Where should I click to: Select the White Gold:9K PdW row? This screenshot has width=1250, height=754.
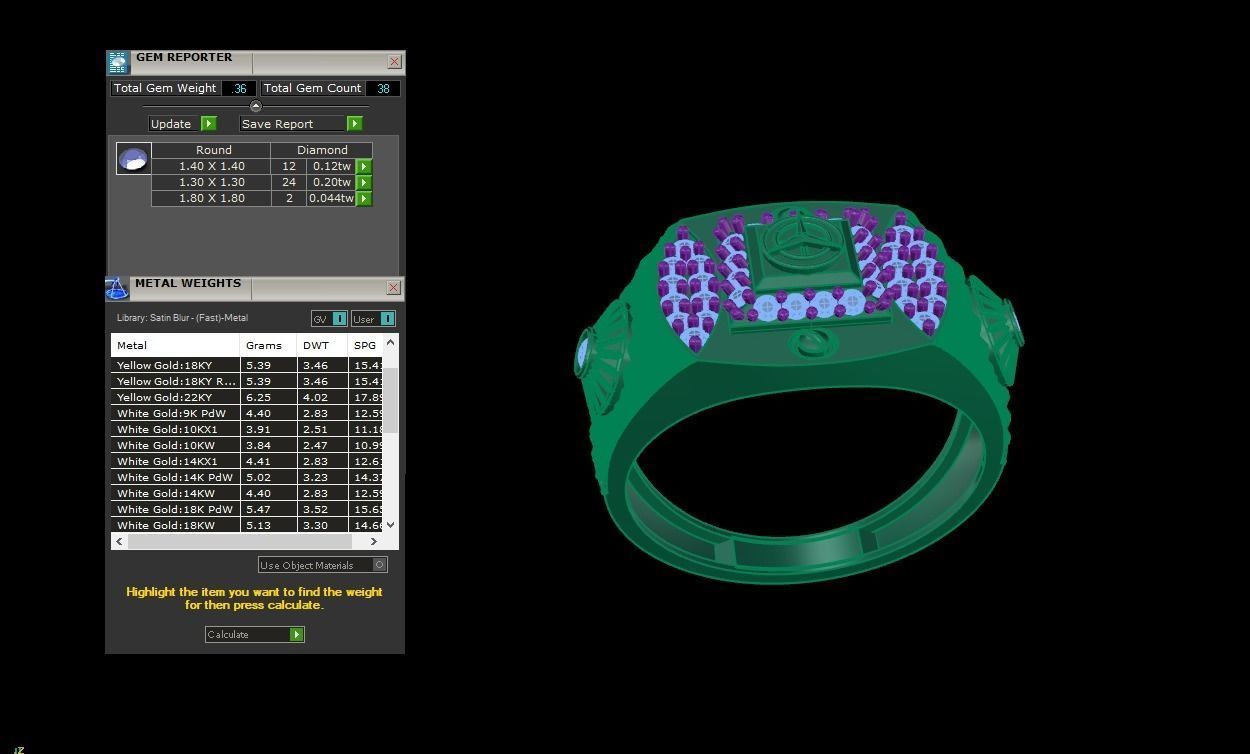[x=246, y=413]
